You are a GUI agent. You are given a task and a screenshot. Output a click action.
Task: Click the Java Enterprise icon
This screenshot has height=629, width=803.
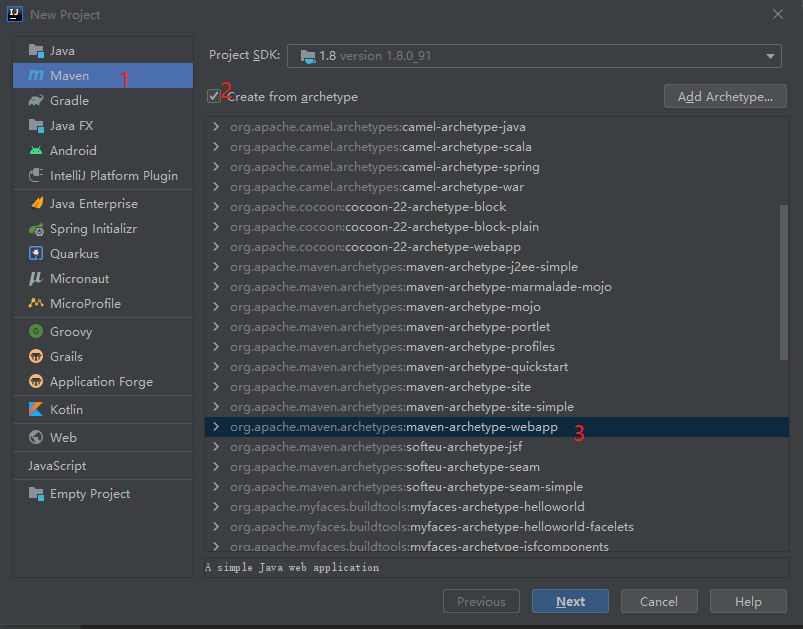click(36, 203)
